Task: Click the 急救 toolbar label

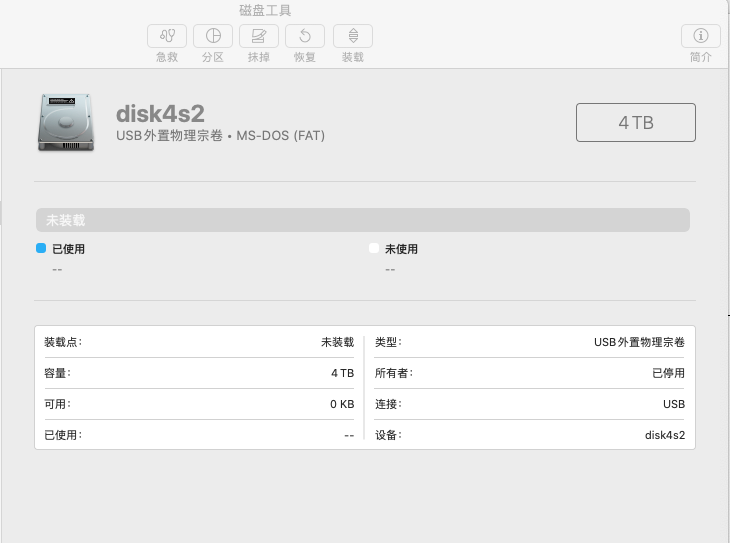Action: tap(167, 57)
